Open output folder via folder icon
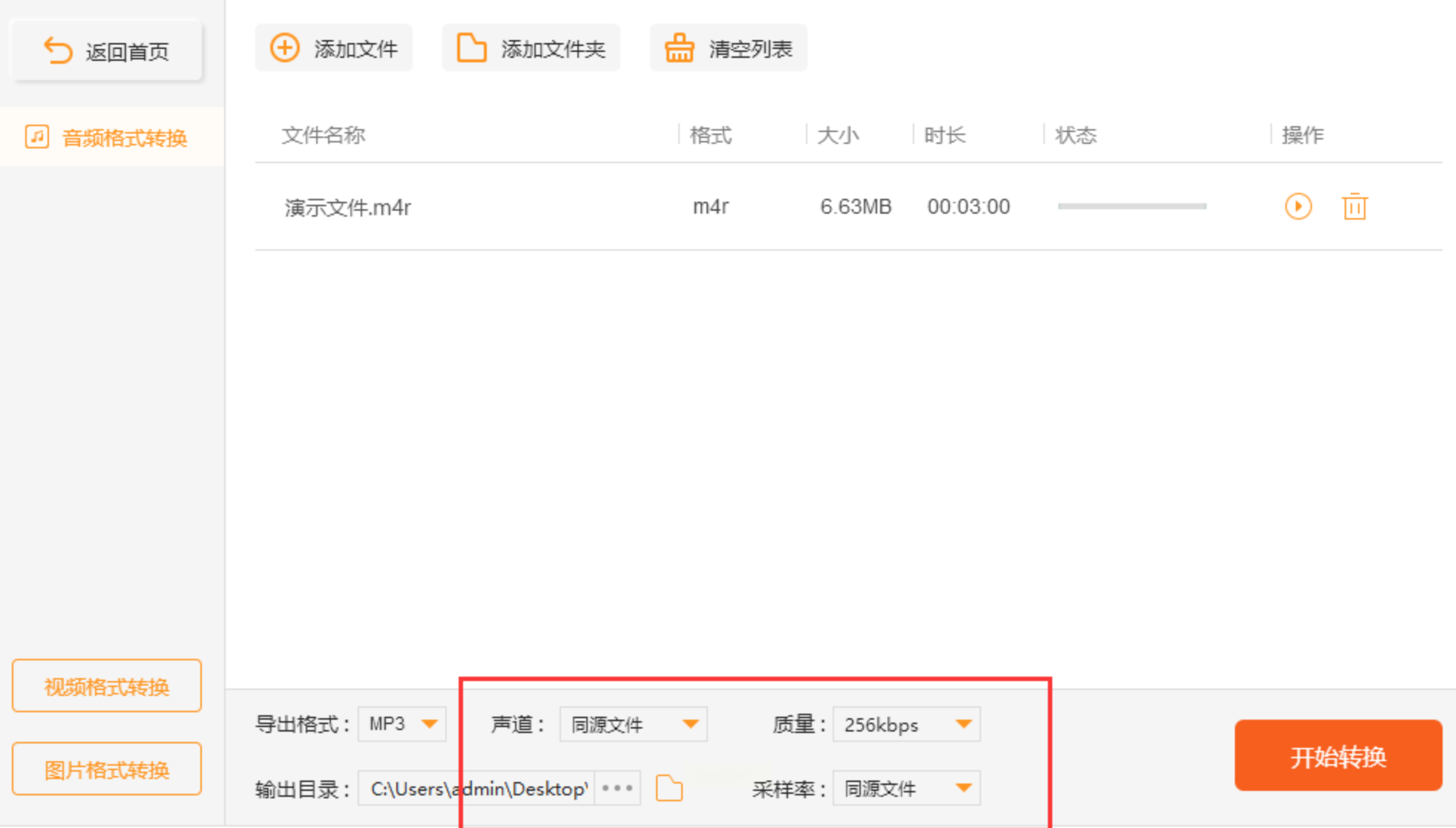This screenshot has height=828, width=1456. click(x=669, y=788)
